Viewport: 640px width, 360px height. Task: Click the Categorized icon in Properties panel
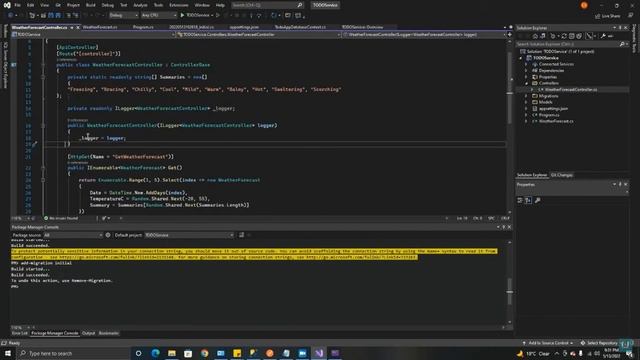(x=520, y=200)
